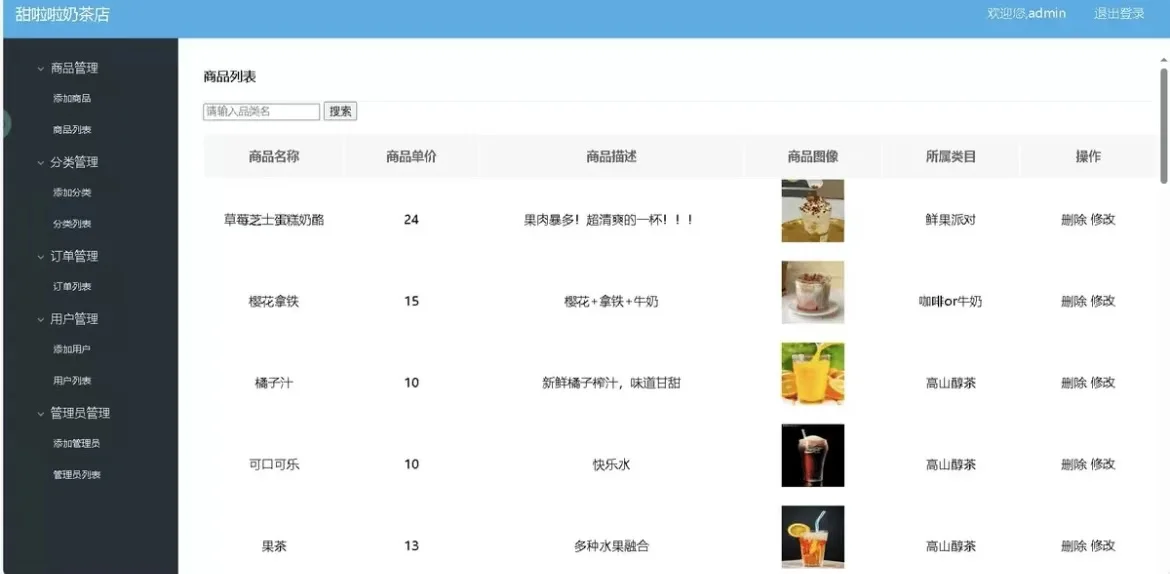This screenshot has height=574, width=1170.
Task: Click the 甜啦啦奶茶店 site title
Action: 63,14
